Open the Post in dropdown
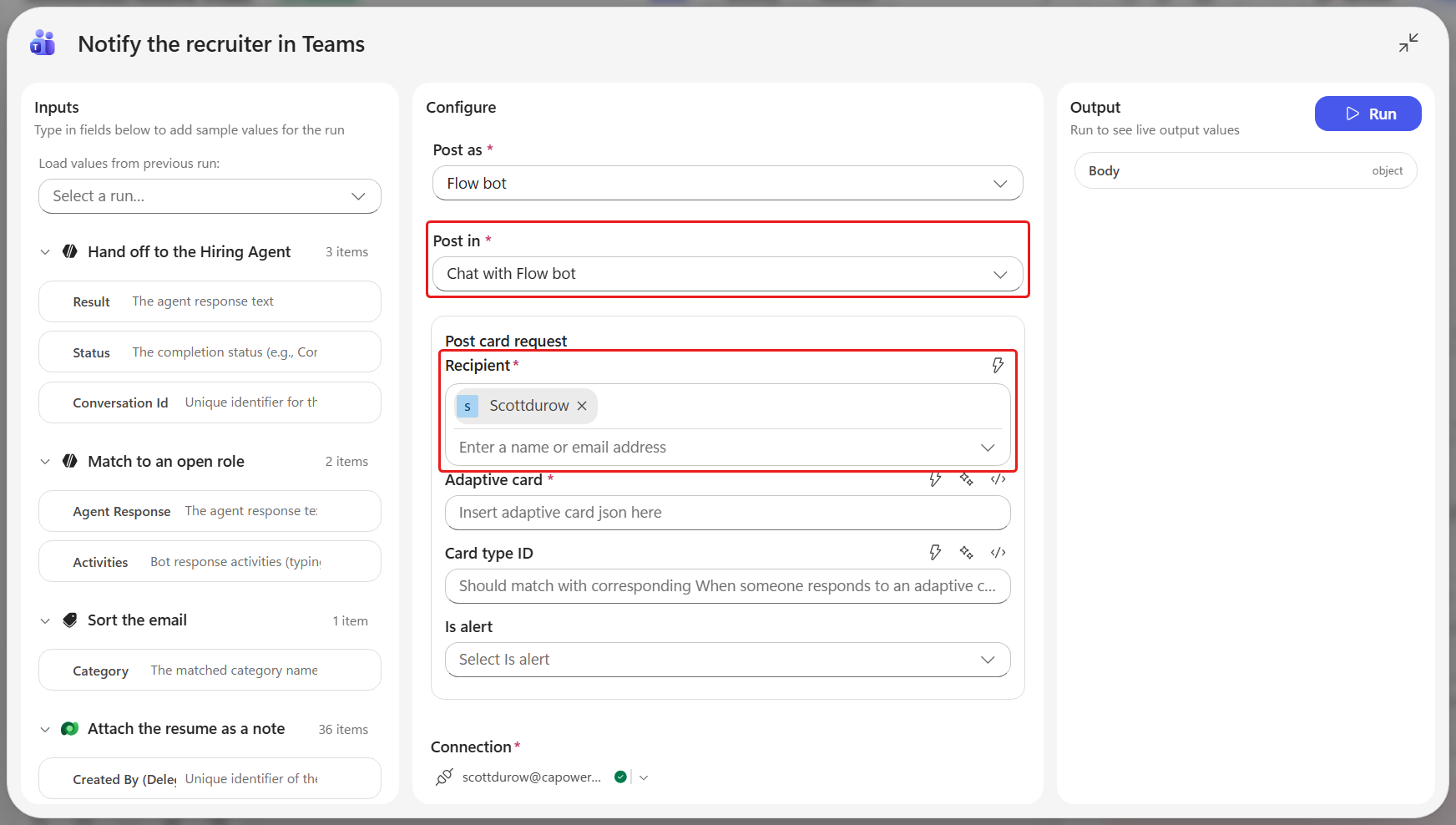1456x825 pixels. (727, 274)
